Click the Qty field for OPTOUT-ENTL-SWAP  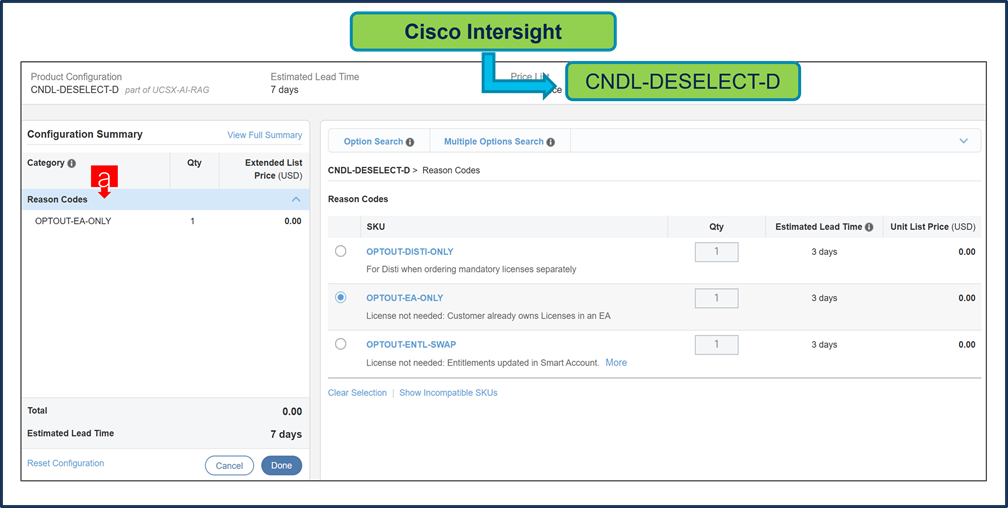tap(716, 345)
